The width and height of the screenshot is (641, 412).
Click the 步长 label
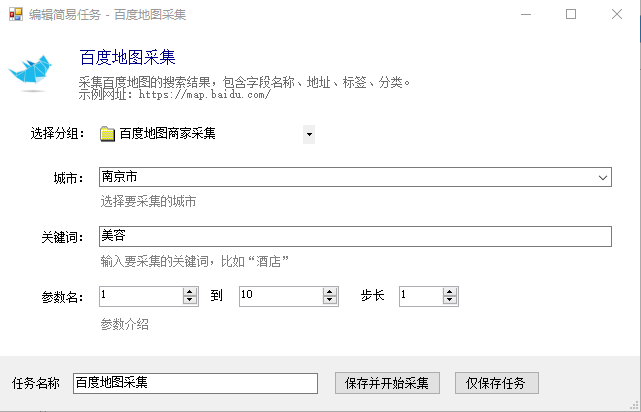(x=372, y=296)
